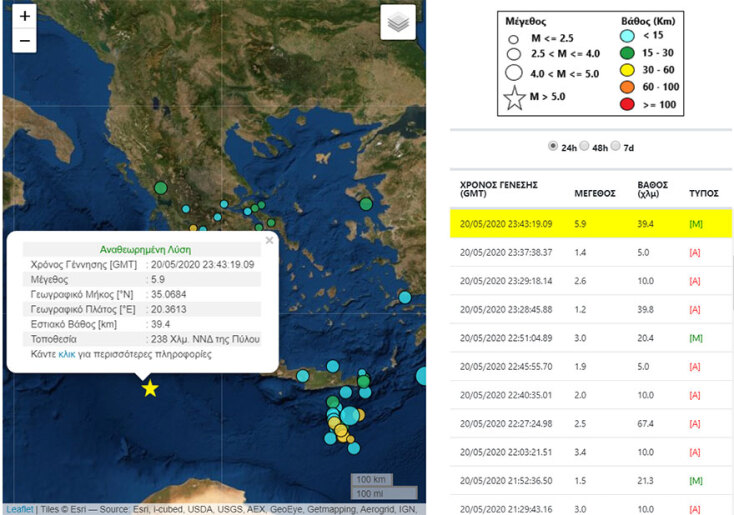Select earthquake row at 23:37:38.37

[x=591, y=253]
